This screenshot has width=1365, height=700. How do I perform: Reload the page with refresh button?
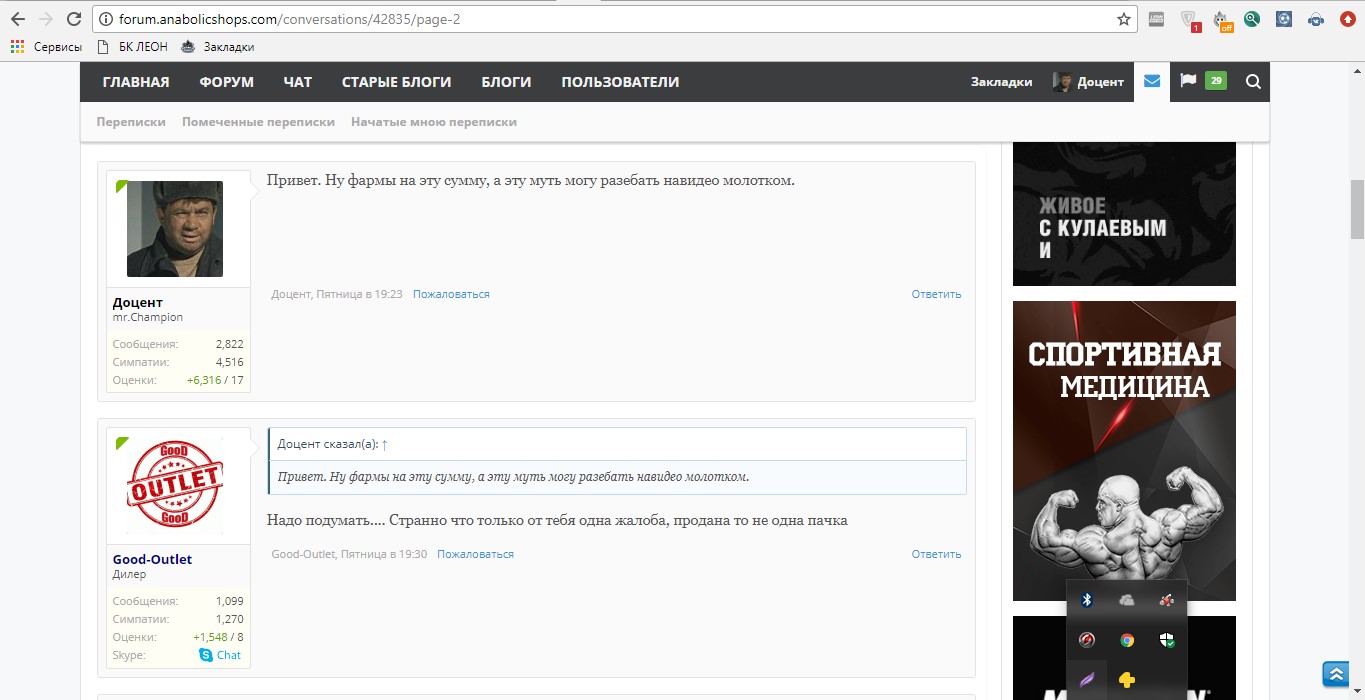click(x=73, y=19)
